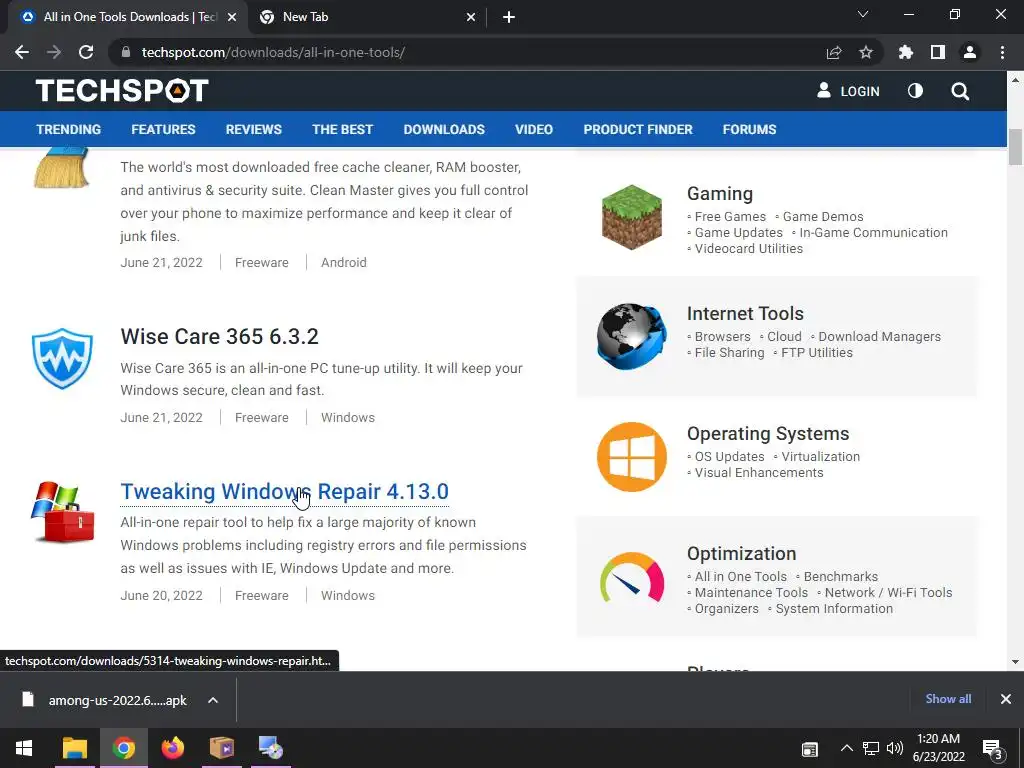
Task: Open THE BEST menu item
Action: click(342, 129)
